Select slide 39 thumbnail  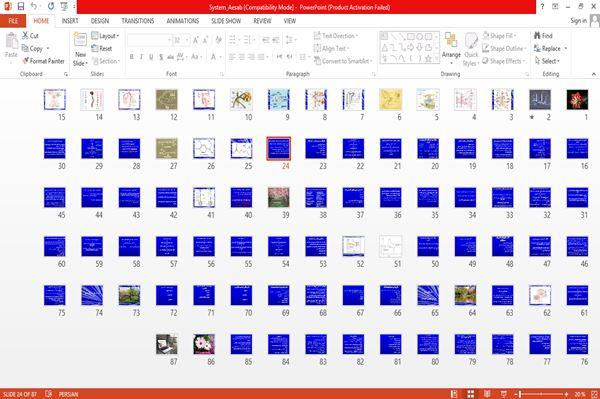(x=279, y=197)
